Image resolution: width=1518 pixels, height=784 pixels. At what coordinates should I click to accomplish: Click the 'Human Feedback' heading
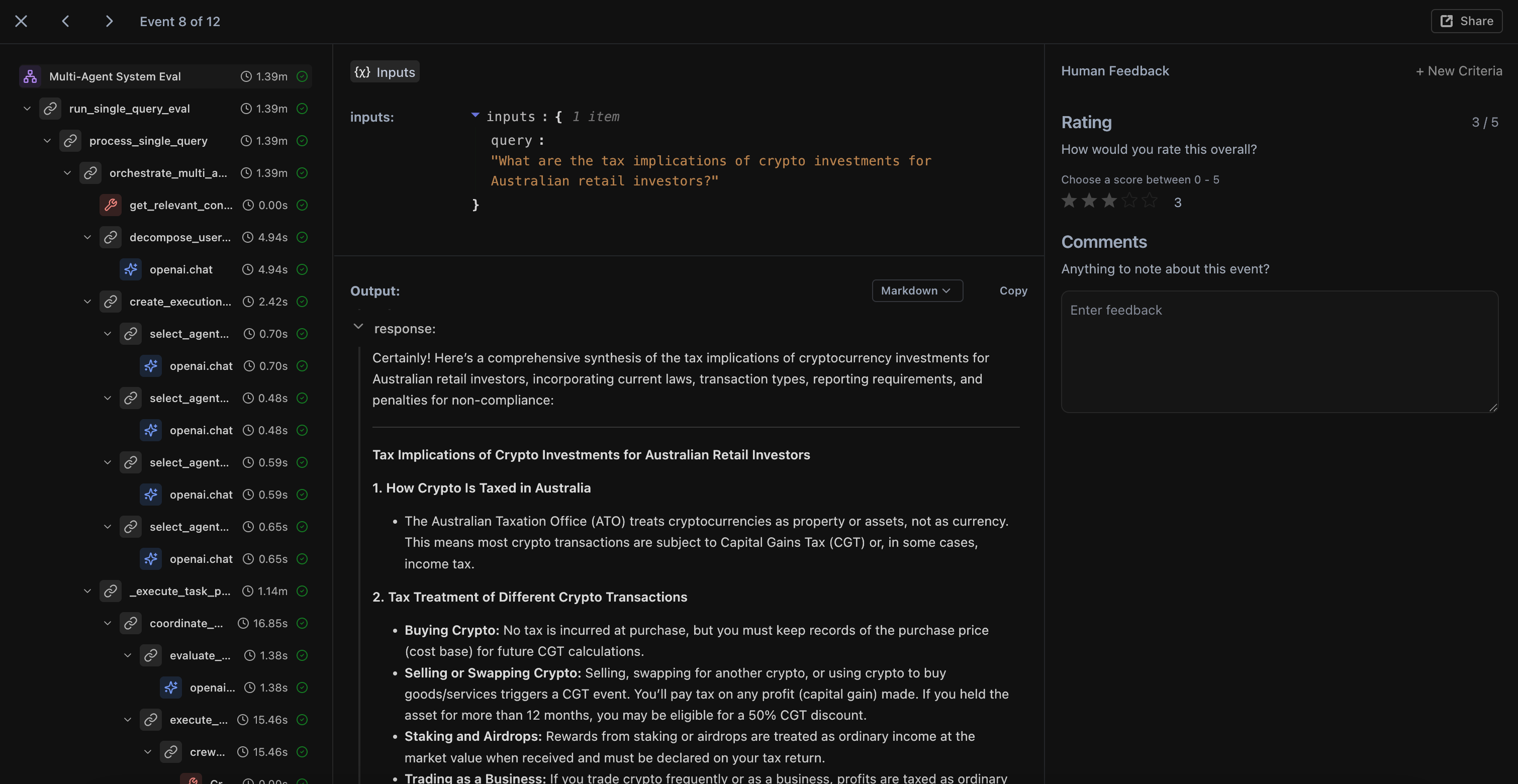1115,71
